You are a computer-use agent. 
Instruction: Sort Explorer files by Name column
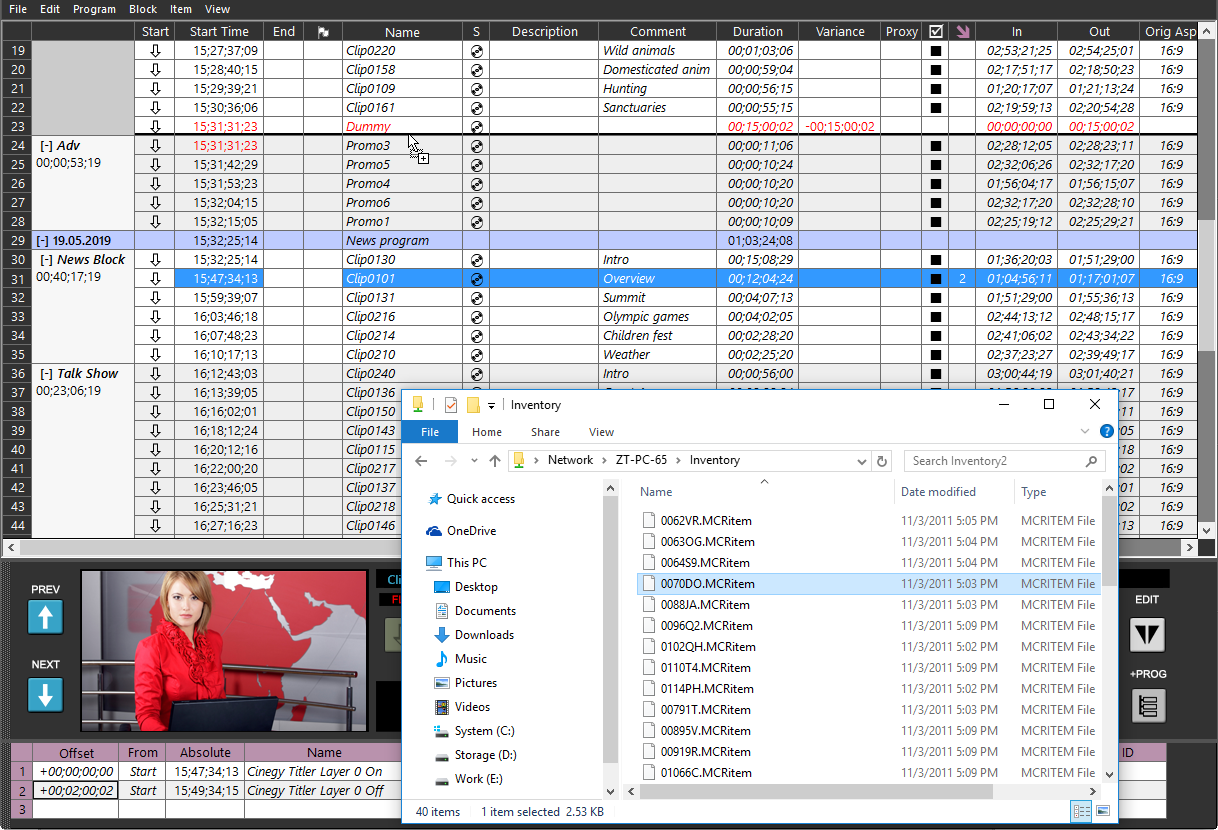click(x=656, y=492)
